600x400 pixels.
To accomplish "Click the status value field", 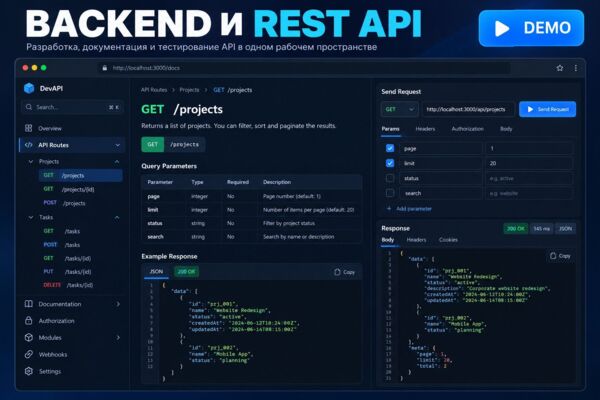I will pyautogui.click(x=530, y=178).
